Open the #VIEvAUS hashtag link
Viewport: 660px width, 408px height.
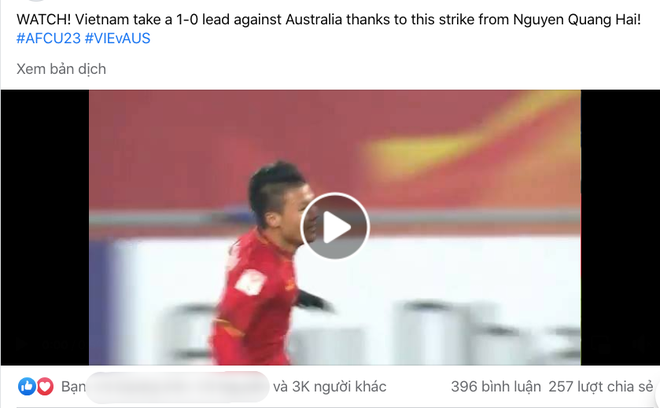point(117,38)
